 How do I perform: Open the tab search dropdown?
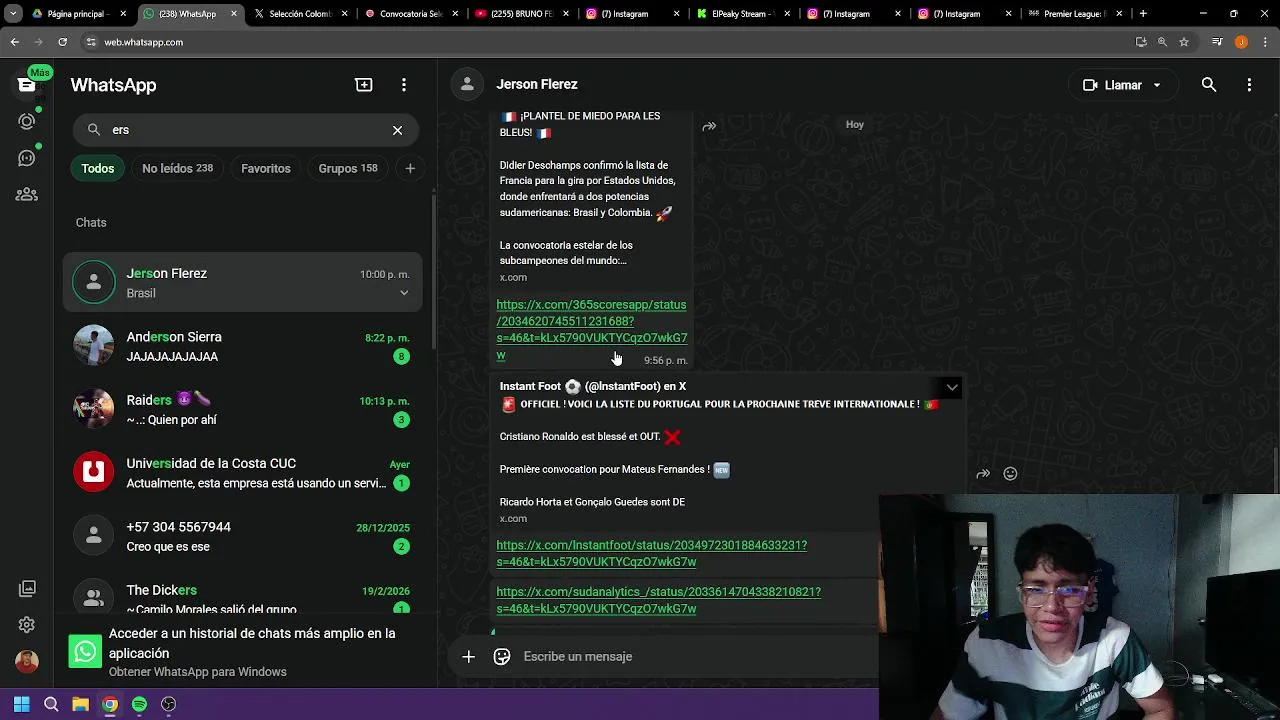click(x=13, y=14)
